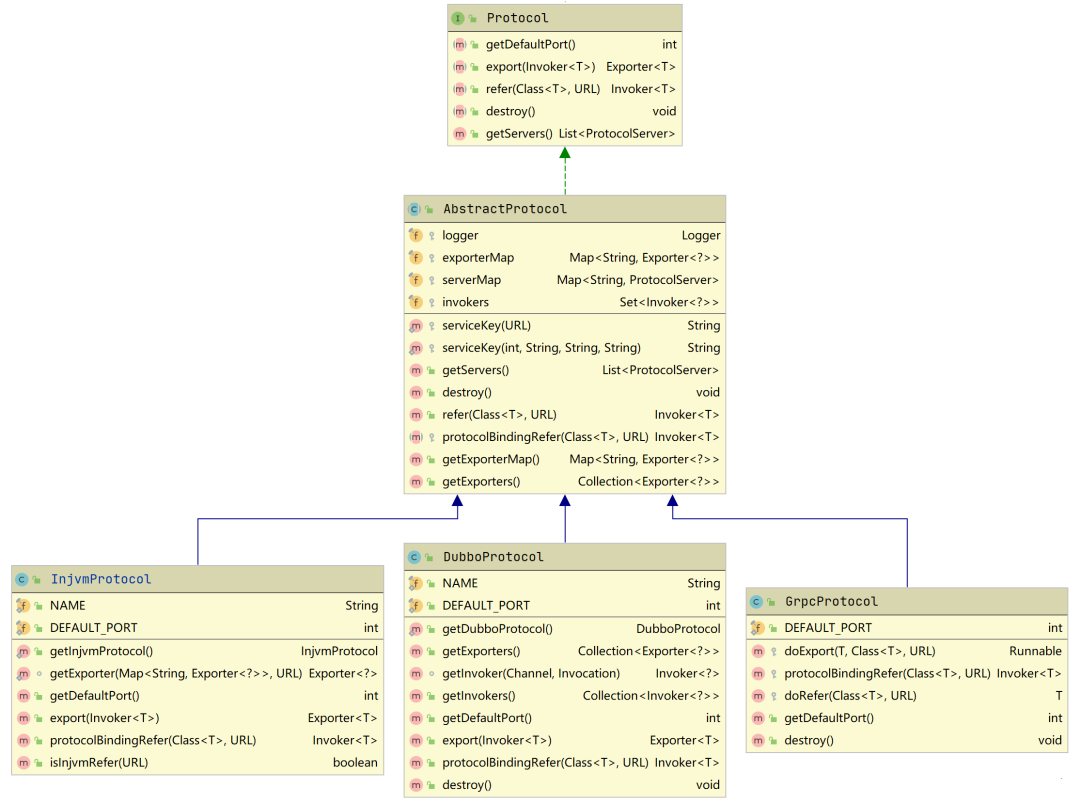1079x802 pixels.
Task: Select the DubboProtocol return type of getDubboProtocol
Action: [x=678, y=630]
